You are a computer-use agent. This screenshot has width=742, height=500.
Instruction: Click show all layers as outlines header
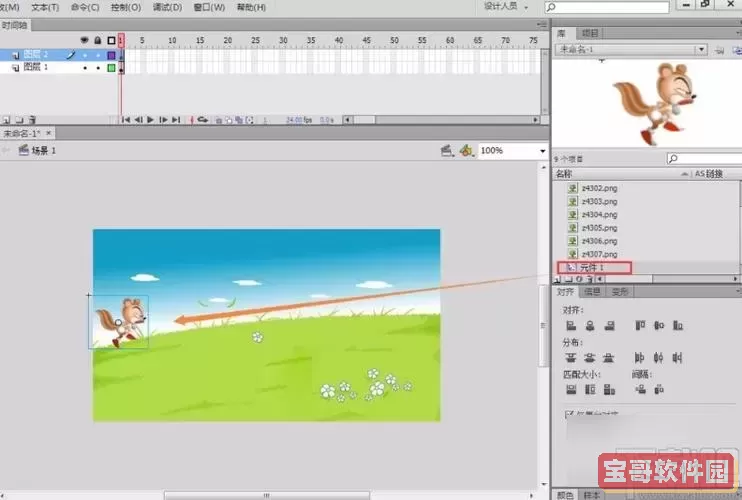pyautogui.click(x=111, y=41)
